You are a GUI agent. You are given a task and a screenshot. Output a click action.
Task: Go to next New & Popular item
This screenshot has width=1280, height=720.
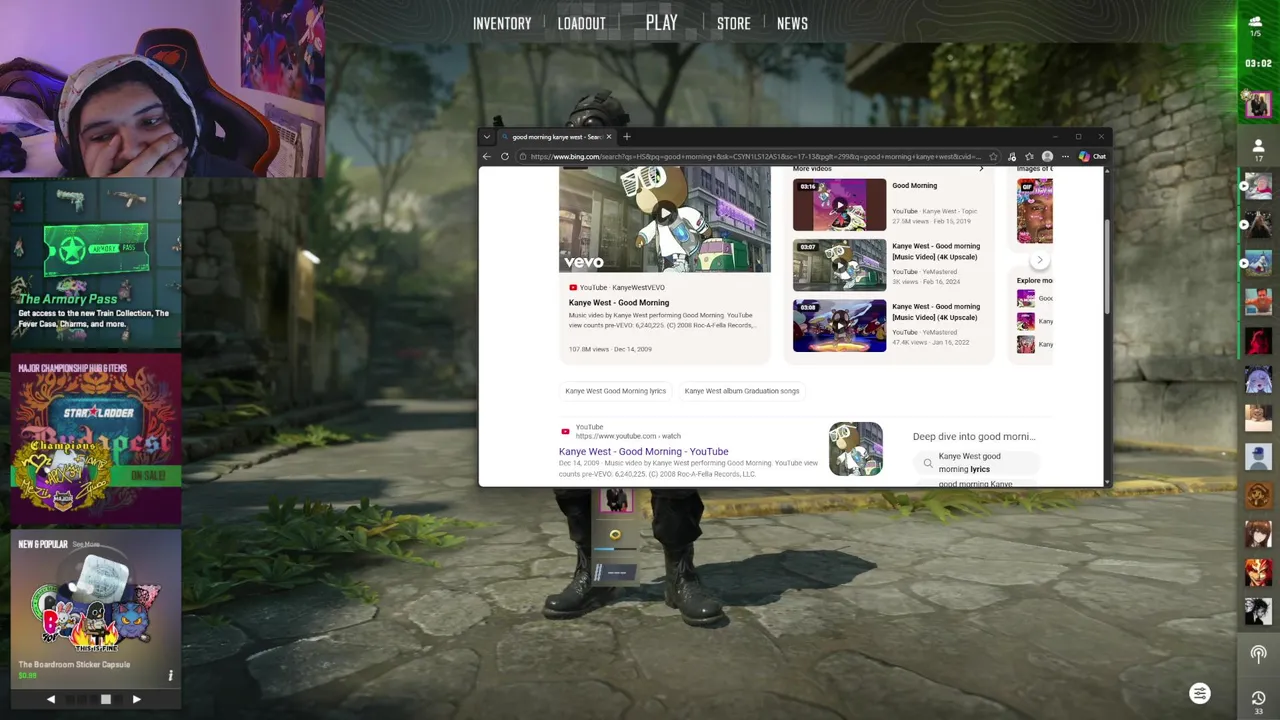click(137, 699)
